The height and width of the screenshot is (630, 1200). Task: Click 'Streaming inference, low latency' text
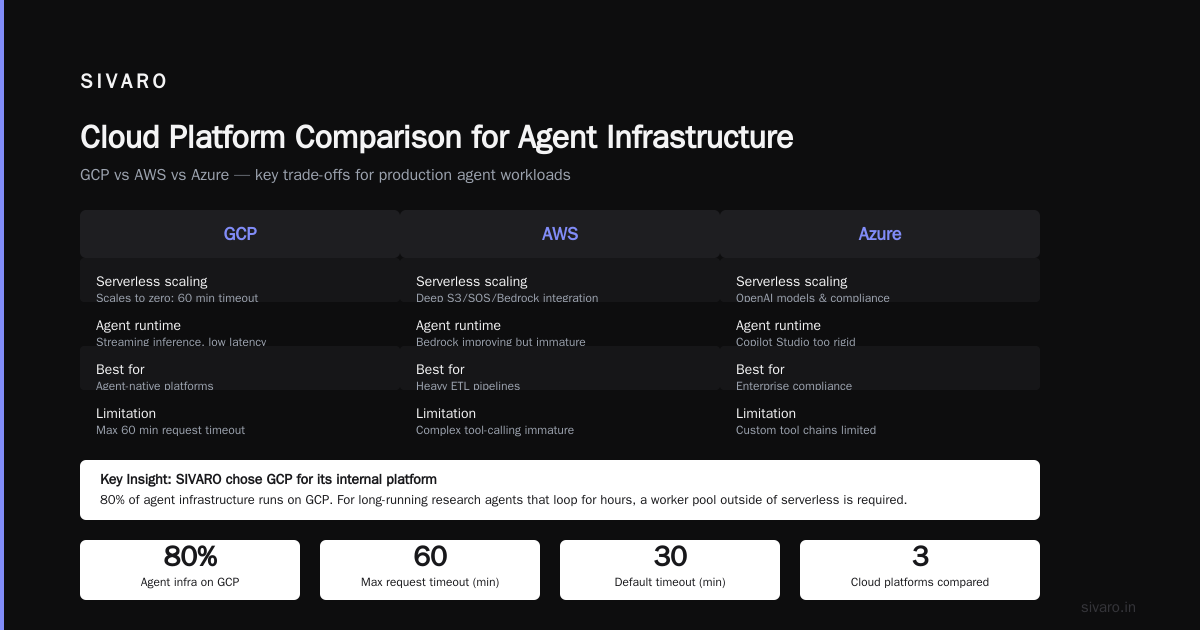click(181, 341)
